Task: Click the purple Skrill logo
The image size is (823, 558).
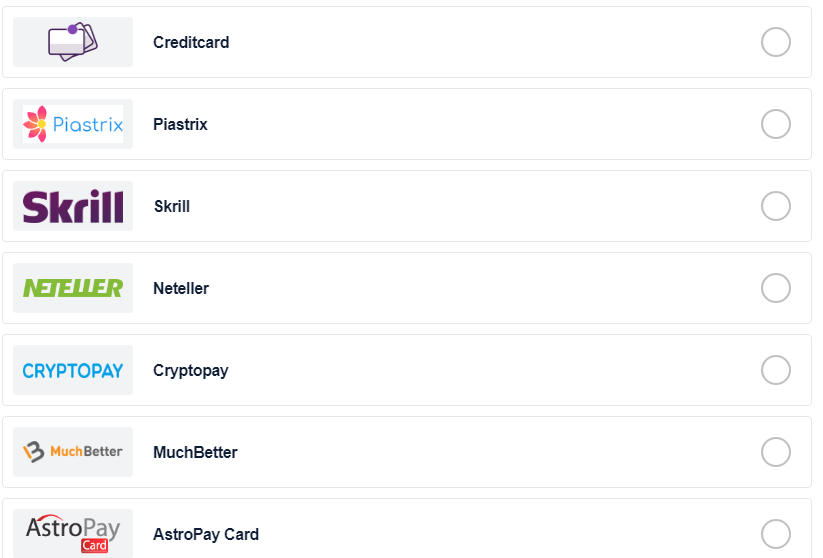Action: tap(73, 206)
